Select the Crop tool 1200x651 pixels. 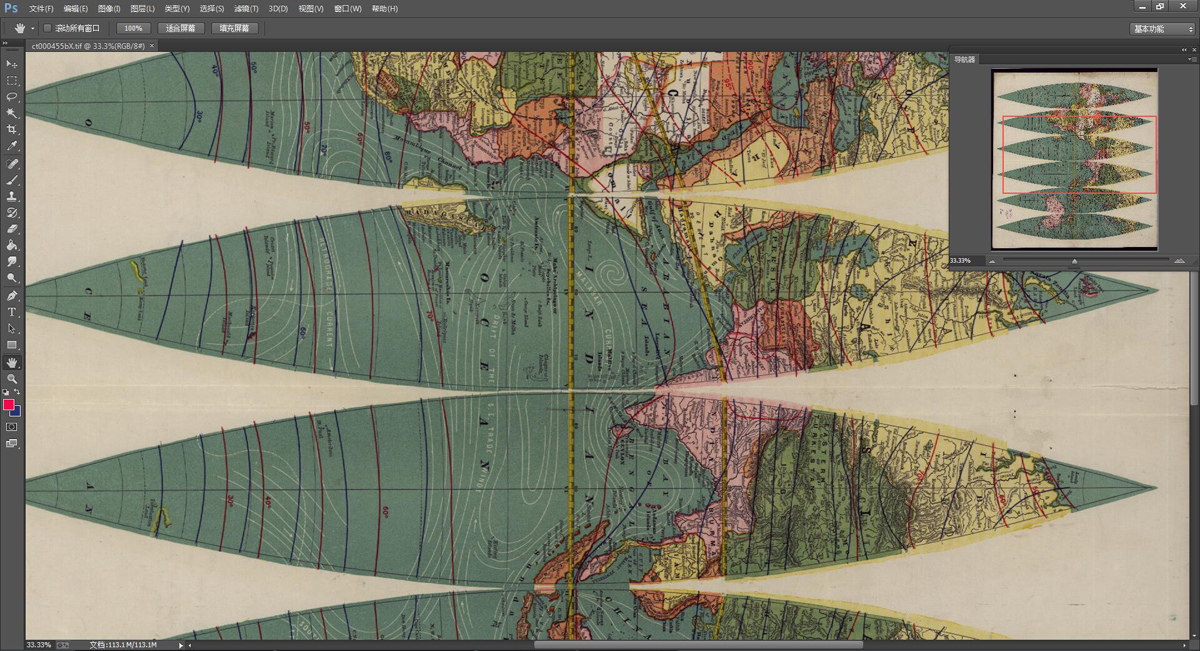[12, 130]
